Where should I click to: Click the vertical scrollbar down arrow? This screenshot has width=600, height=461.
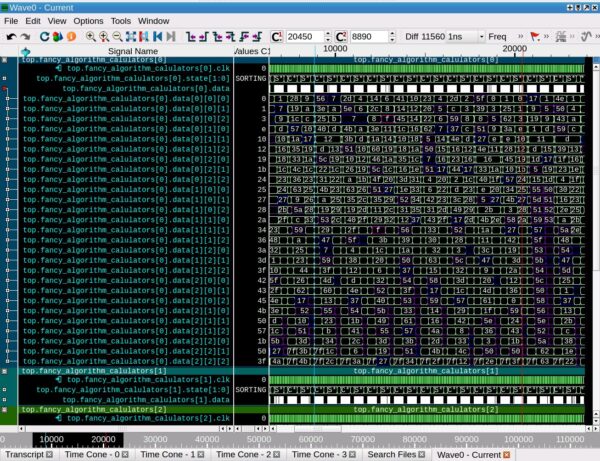[x=596, y=421]
